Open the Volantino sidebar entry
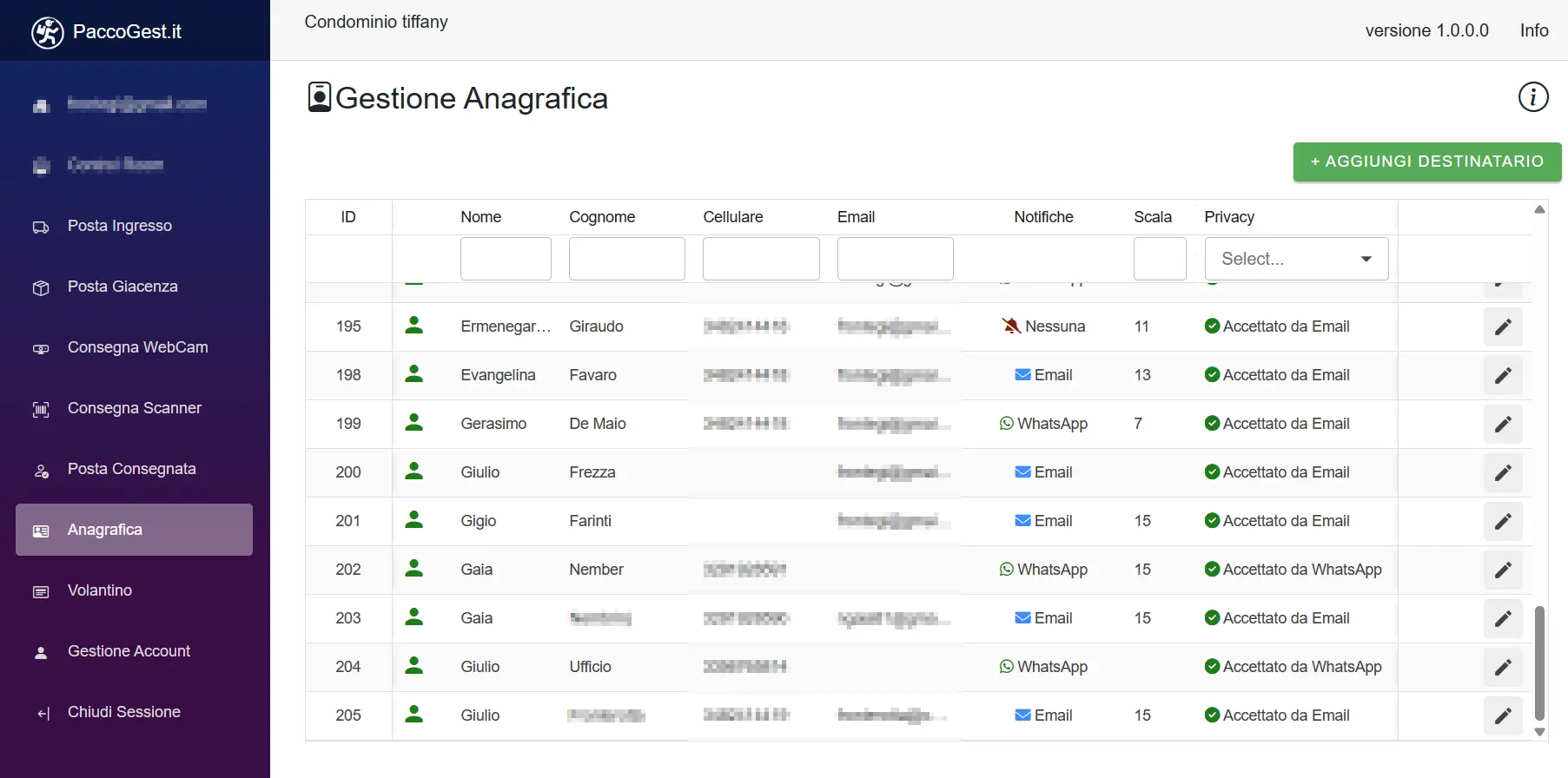1568x778 pixels. click(100, 590)
